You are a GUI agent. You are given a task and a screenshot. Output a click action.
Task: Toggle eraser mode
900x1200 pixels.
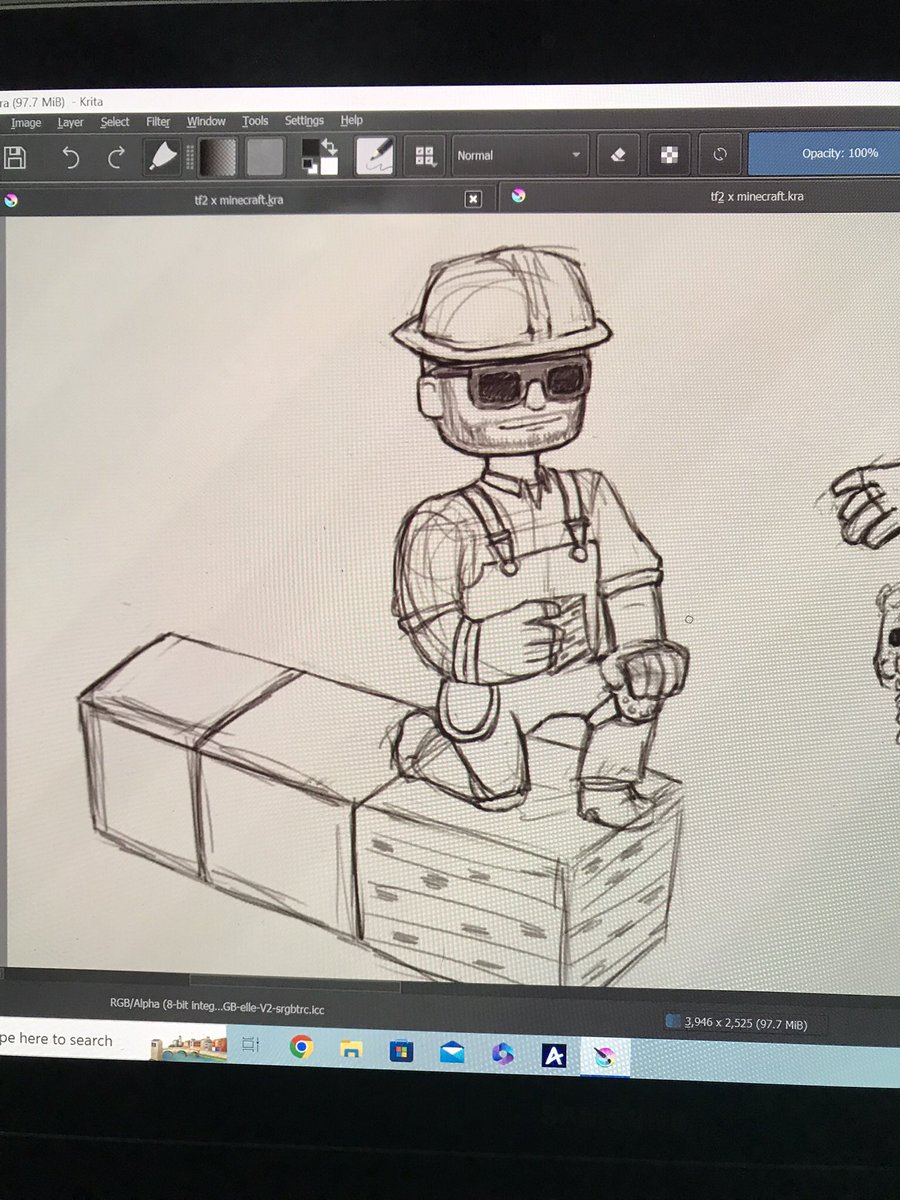coord(618,155)
